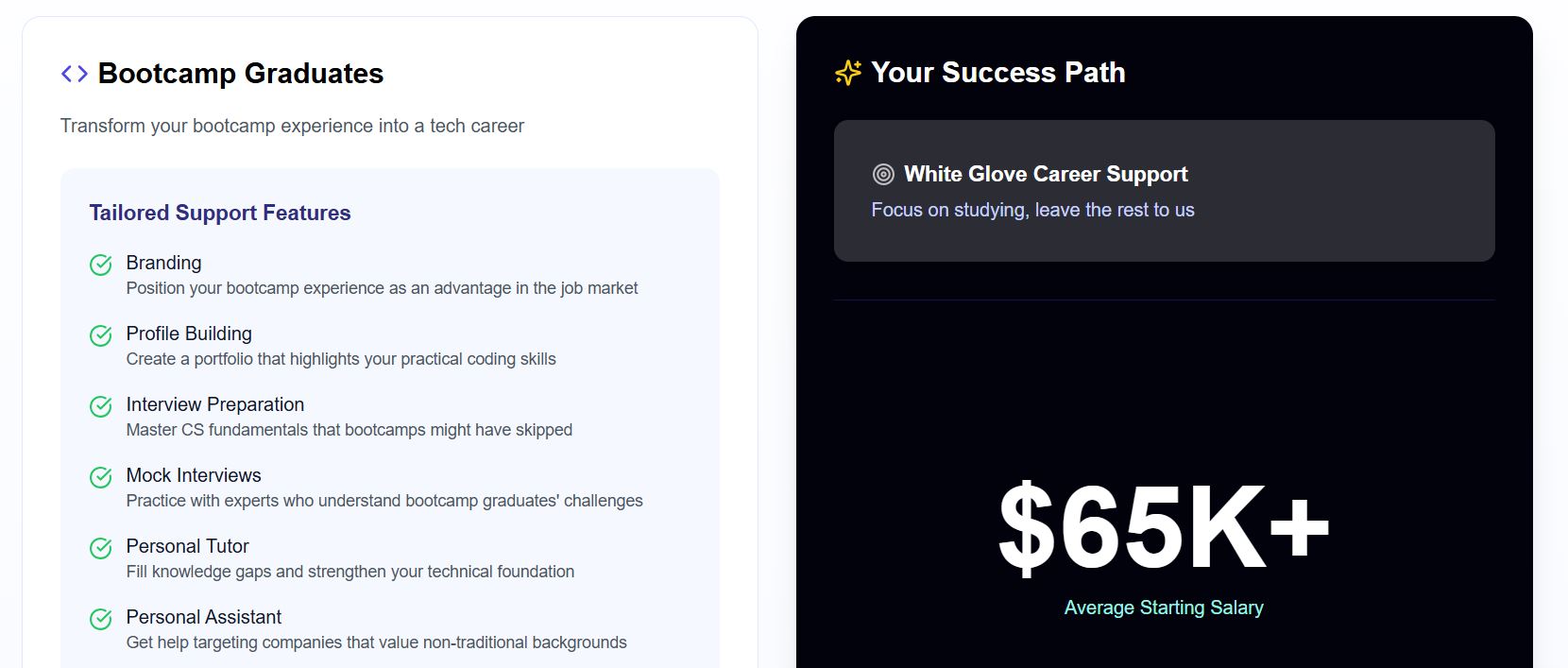
Task: Click the Tailored Support Features heading
Action: 220,213
